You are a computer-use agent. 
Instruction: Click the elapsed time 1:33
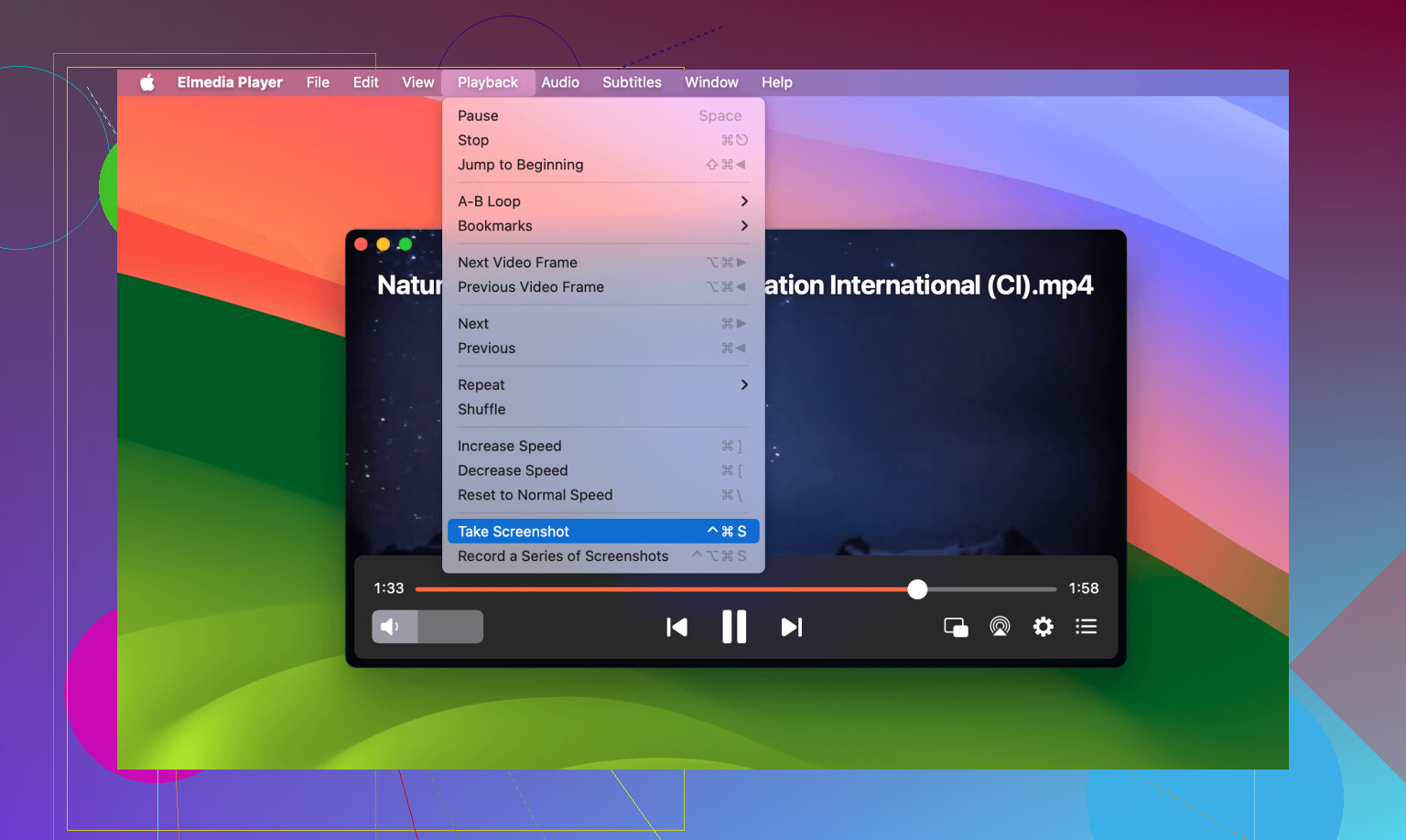pyautogui.click(x=389, y=588)
